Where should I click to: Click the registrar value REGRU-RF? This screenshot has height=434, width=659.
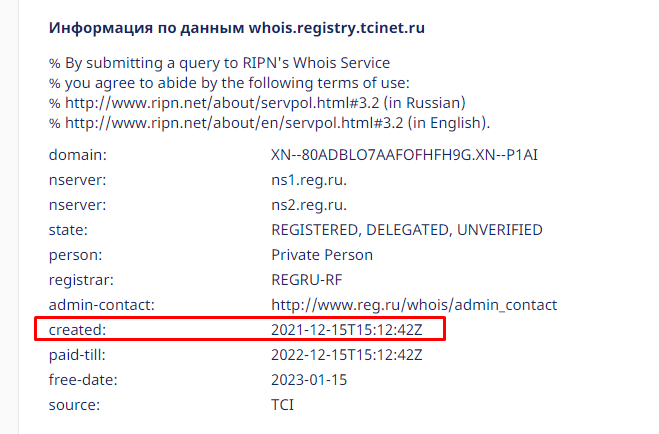tap(307, 280)
